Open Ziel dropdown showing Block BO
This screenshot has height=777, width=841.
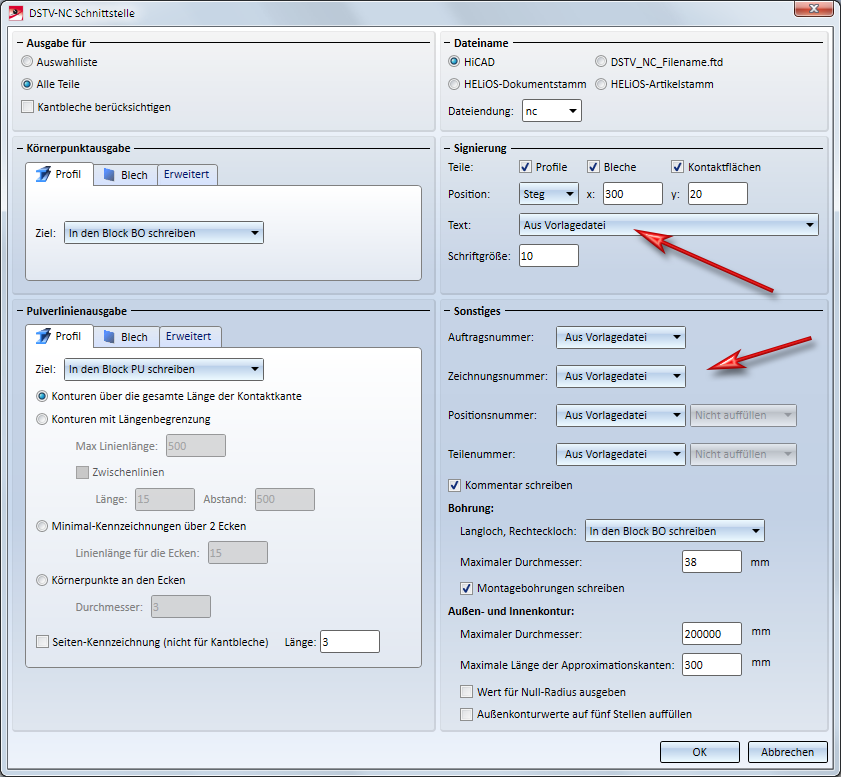[x=164, y=233]
